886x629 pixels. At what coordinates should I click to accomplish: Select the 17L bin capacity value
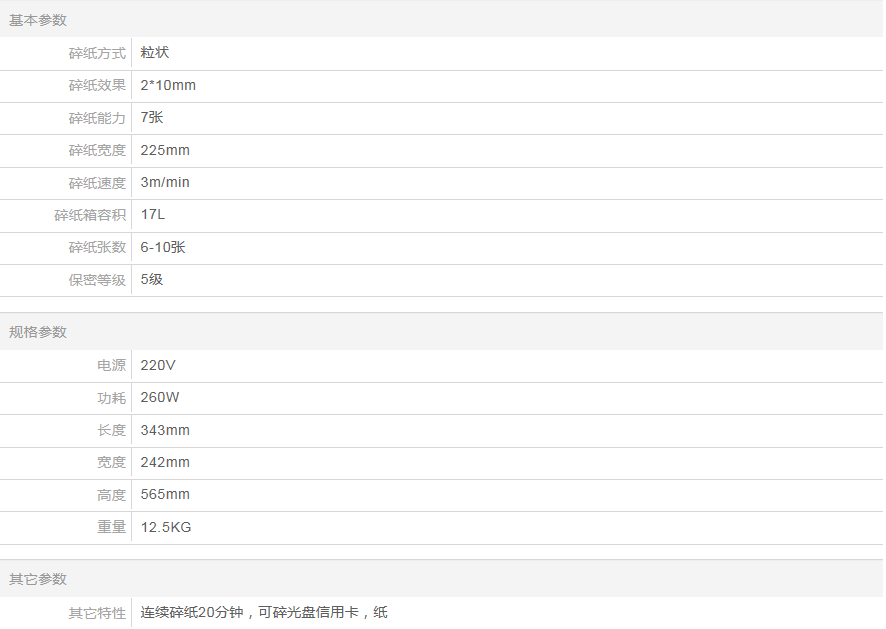tap(153, 215)
